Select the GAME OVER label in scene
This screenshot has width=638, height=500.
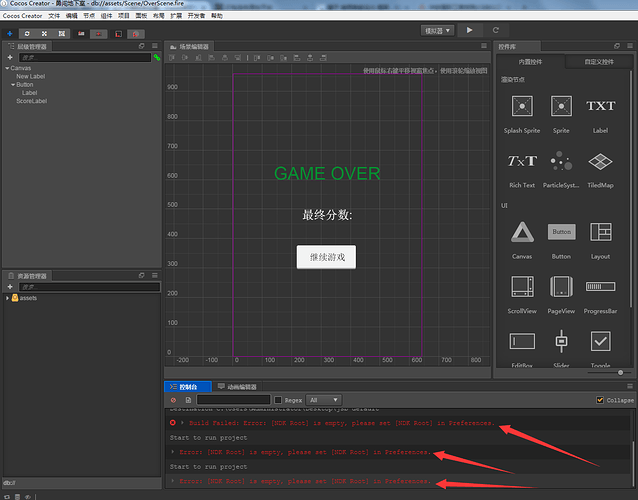(x=327, y=174)
